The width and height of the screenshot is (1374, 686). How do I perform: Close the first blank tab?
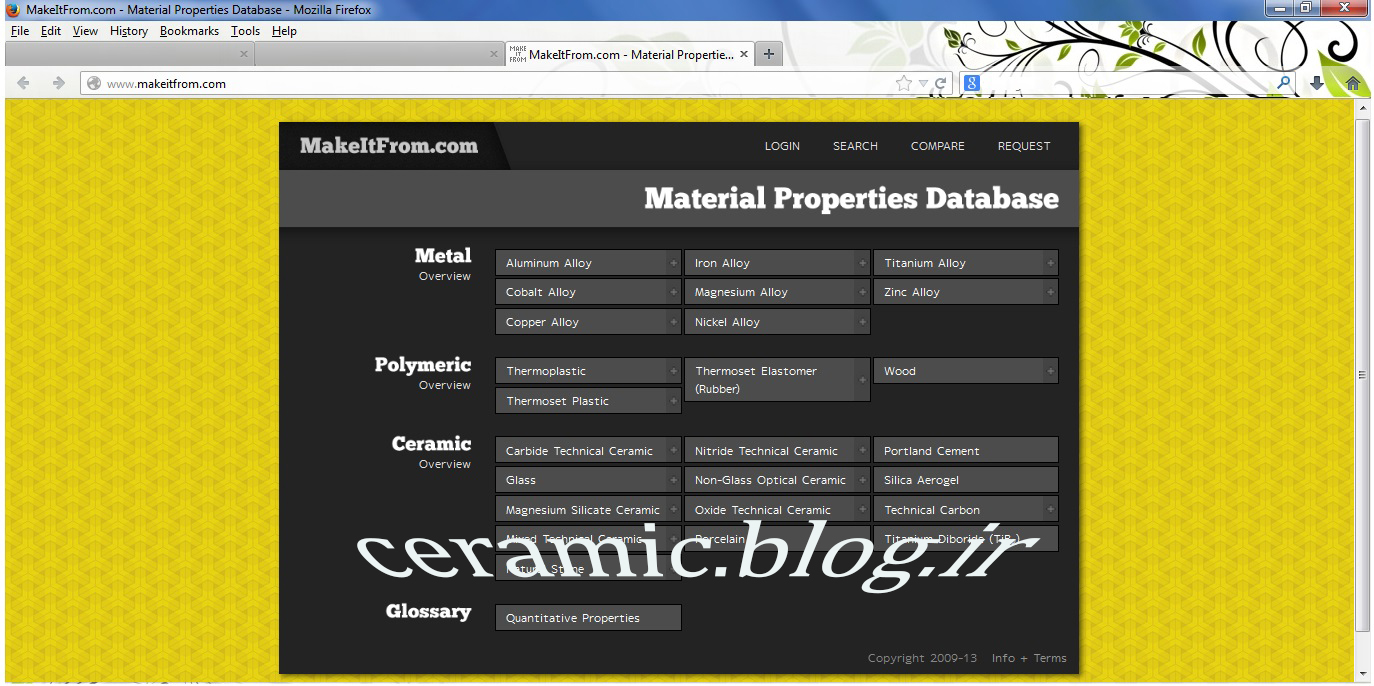pyautogui.click(x=244, y=54)
